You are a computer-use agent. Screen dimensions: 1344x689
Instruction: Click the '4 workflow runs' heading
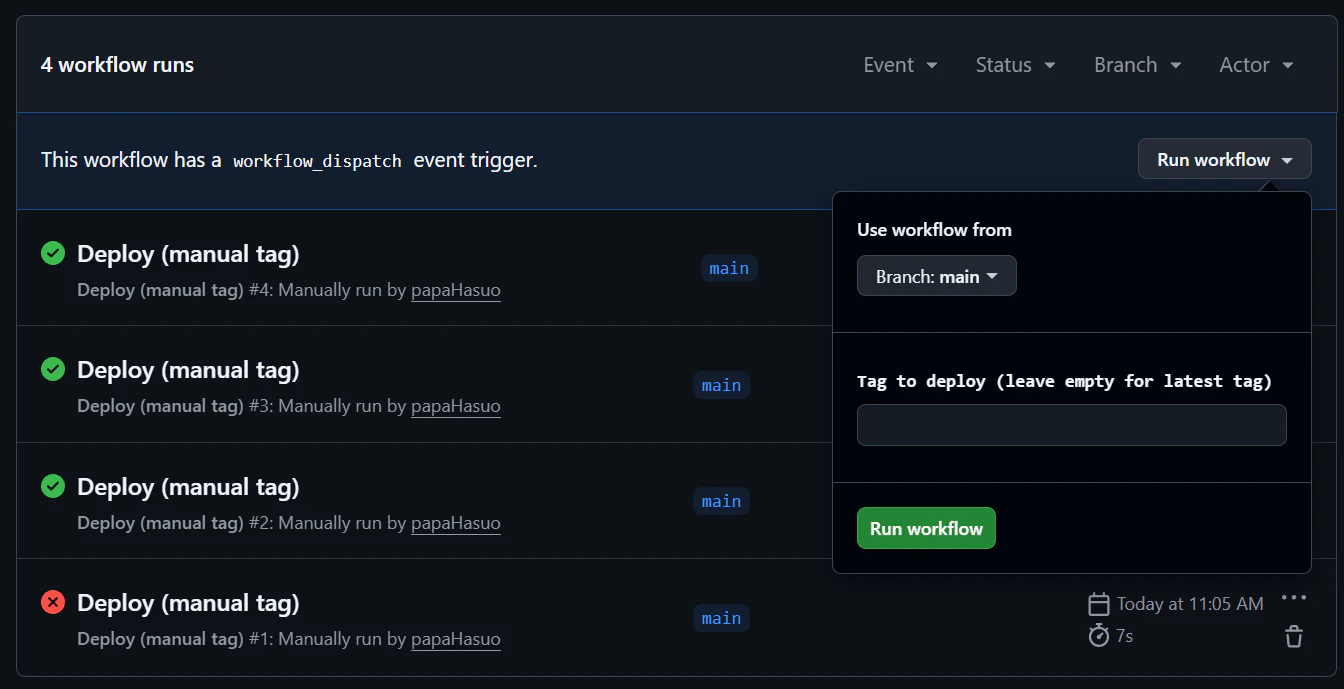click(x=117, y=65)
